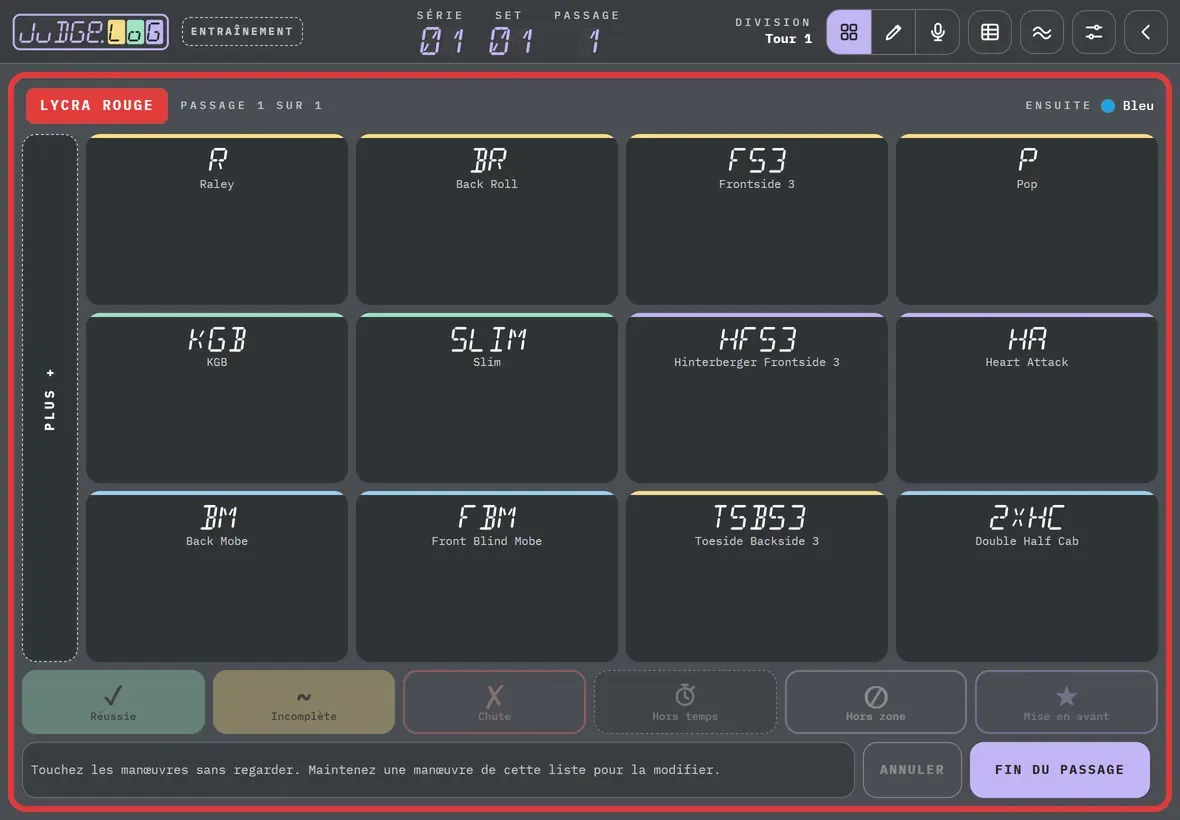
Task: Tap the Front Blind Mobe pad
Action: [487, 577]
